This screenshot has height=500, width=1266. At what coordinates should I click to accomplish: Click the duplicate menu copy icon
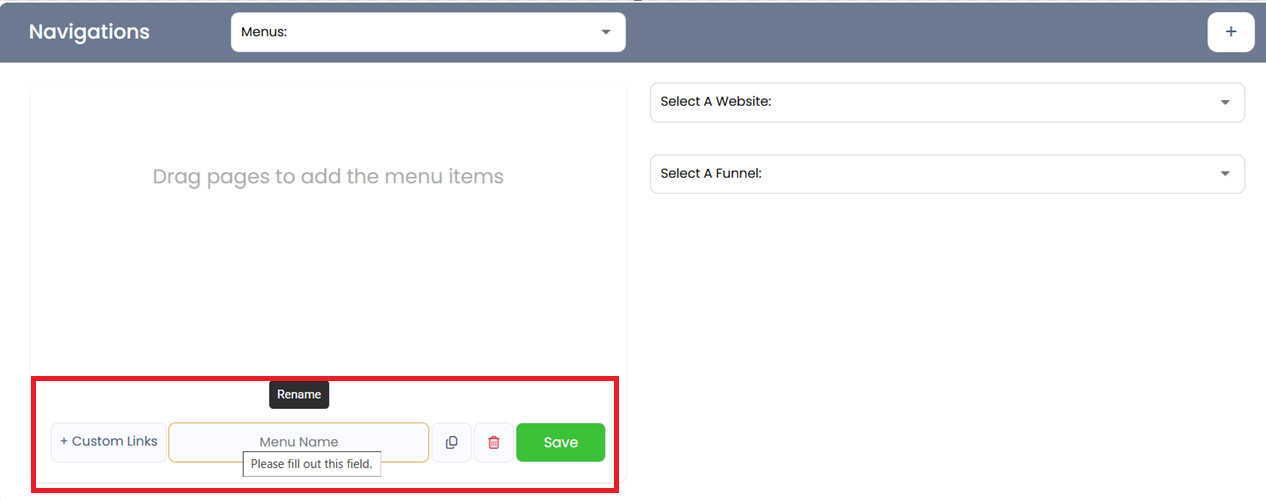(x=451, y=442)
